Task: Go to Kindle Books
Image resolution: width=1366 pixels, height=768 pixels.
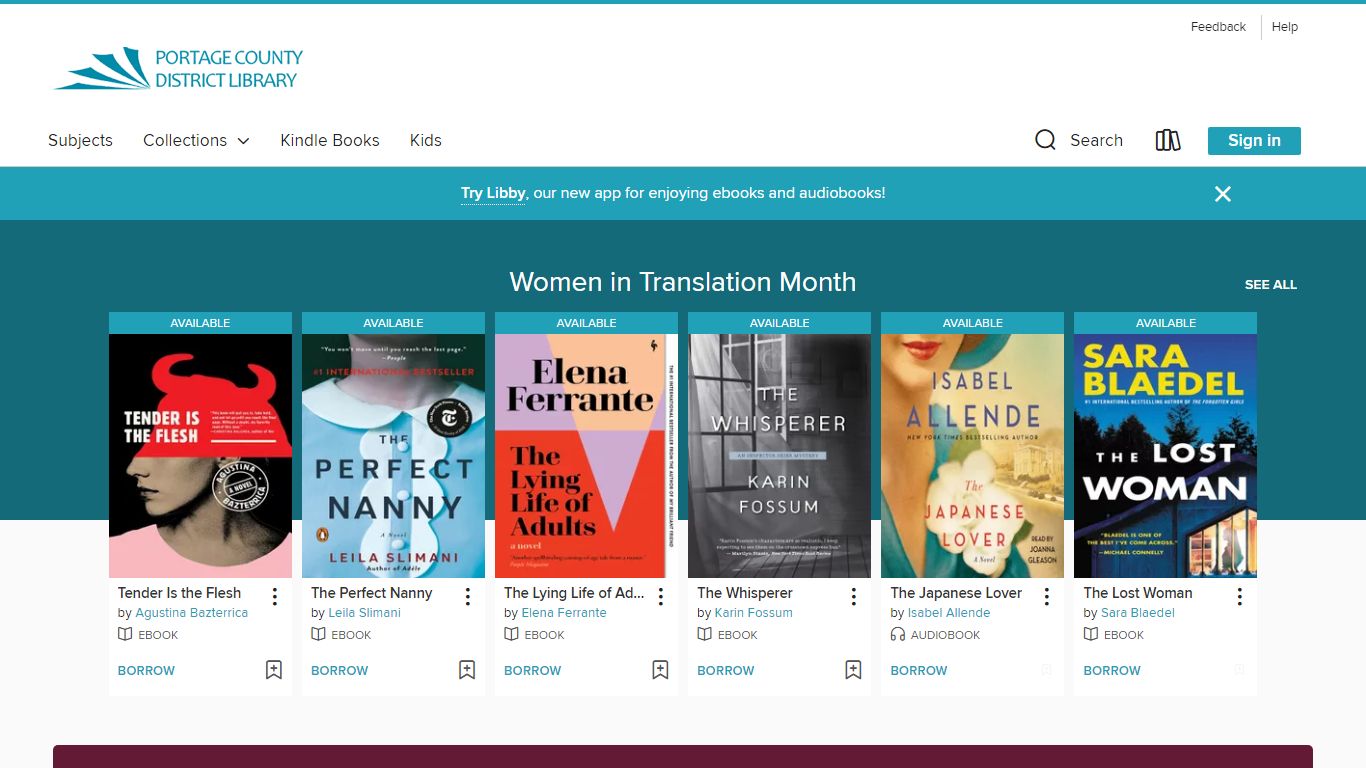Action: (330, 140)
